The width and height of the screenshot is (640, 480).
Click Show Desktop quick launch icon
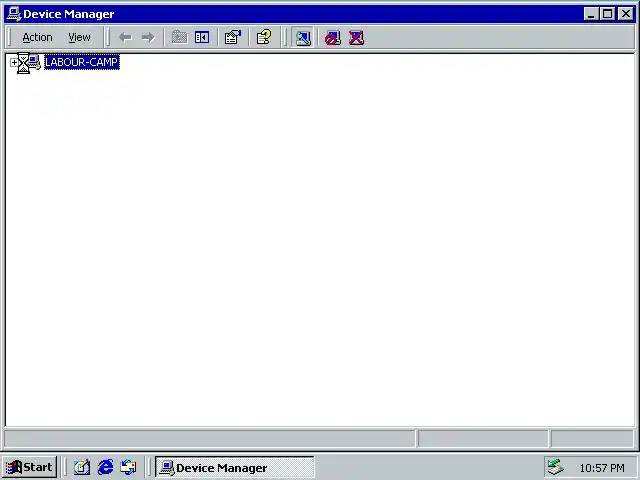pyautogui.click(x=82, y=467)
